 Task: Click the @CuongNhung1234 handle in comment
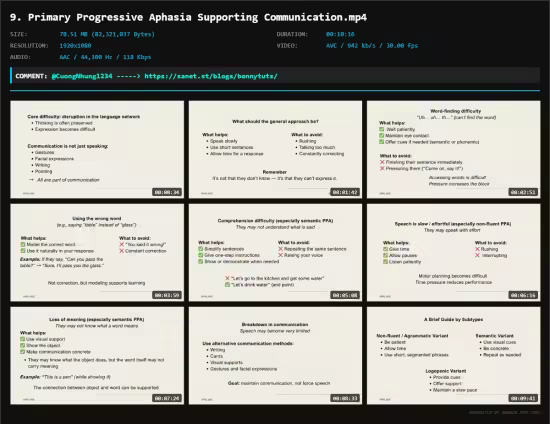[82, 76]
